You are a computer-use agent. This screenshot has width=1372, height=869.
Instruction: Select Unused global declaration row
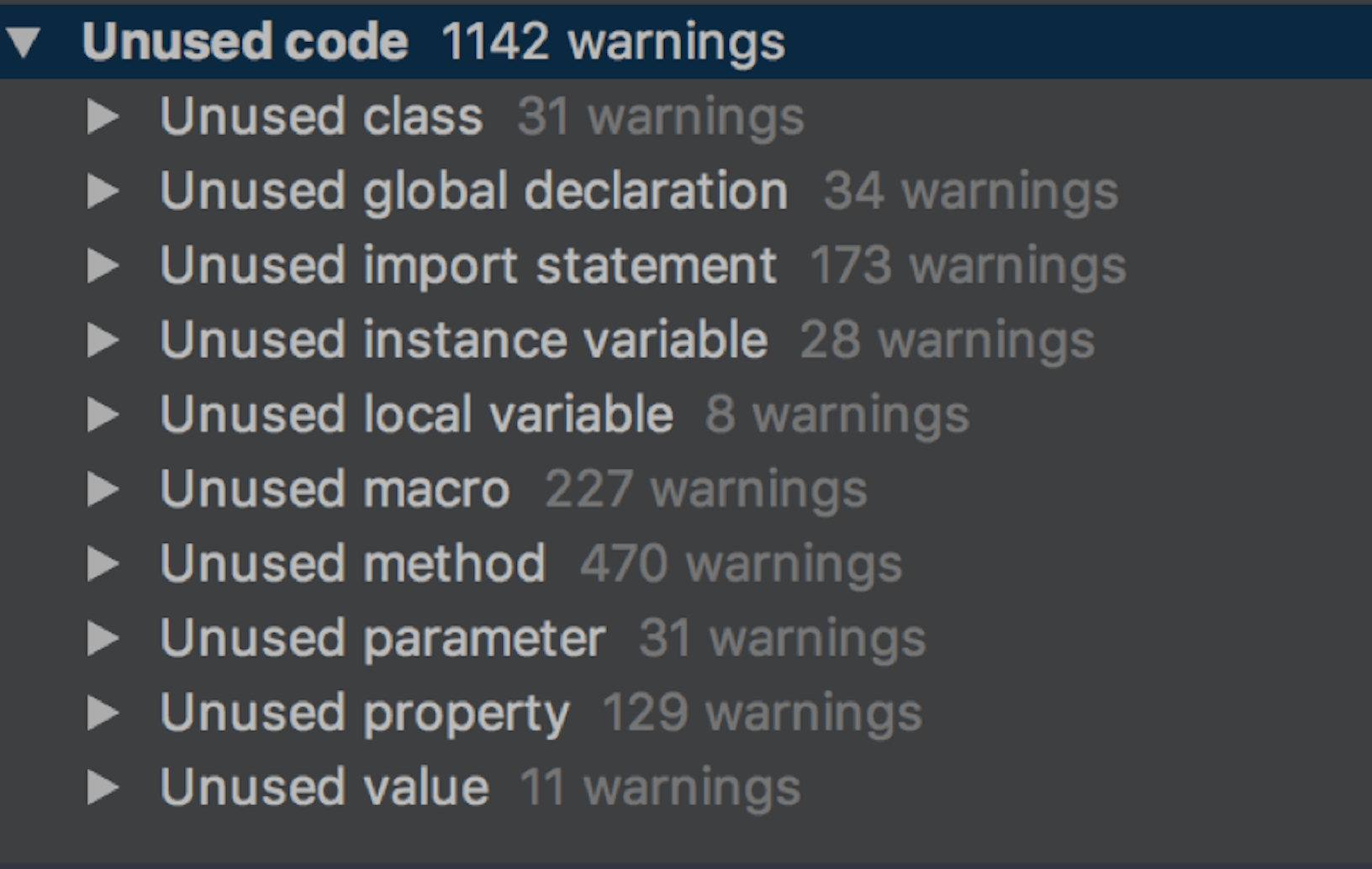tap(473, 192)
